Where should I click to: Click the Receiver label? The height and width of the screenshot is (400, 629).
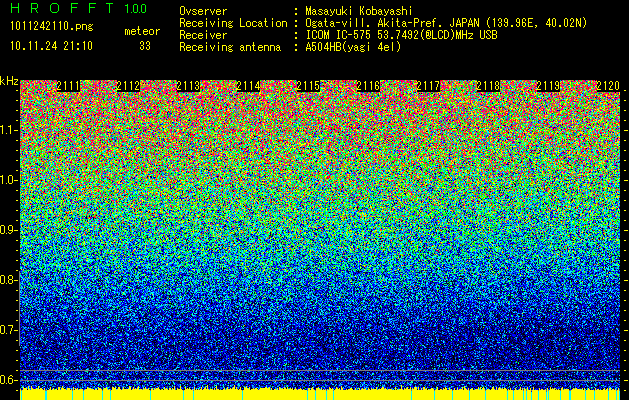203,35
